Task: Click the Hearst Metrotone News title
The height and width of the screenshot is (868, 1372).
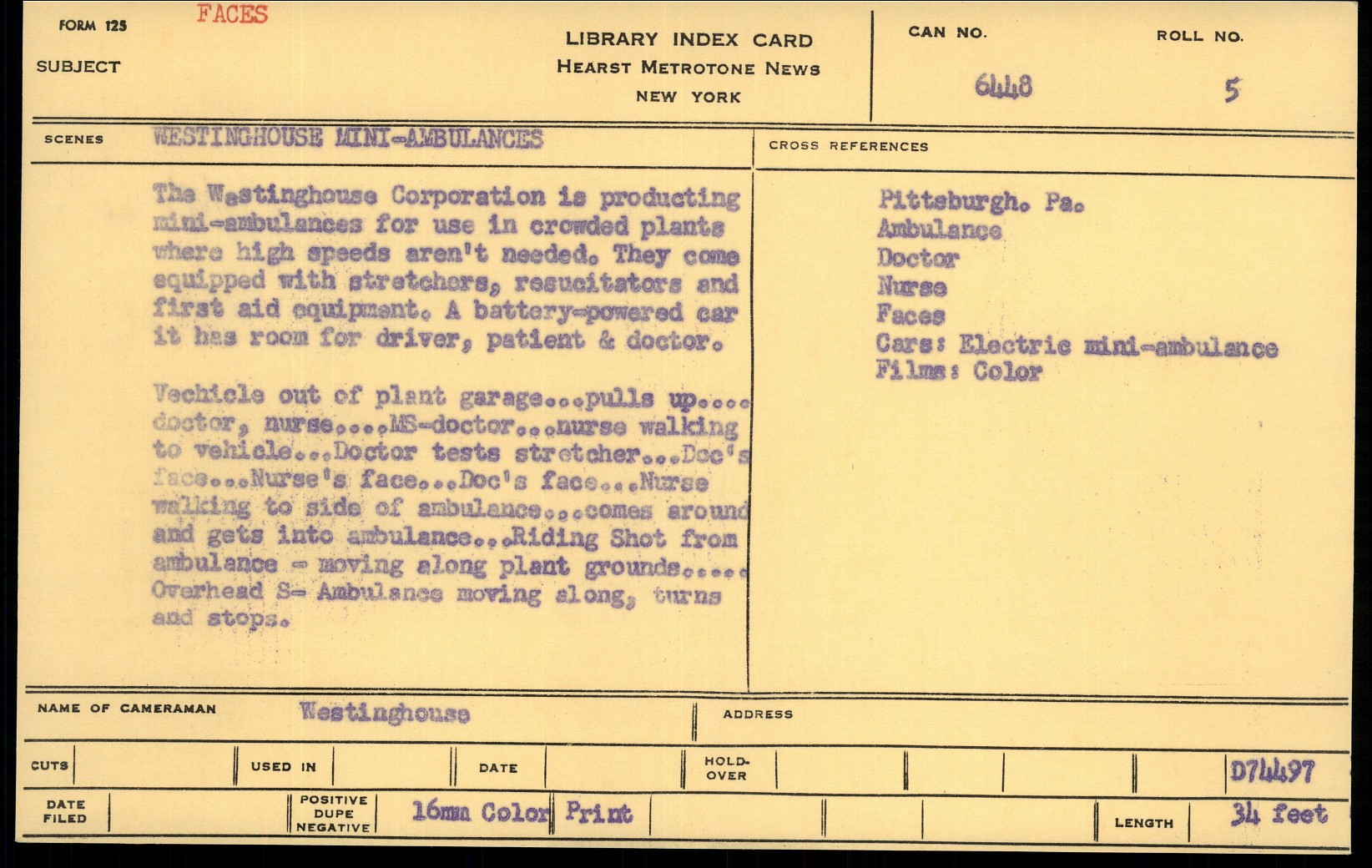Action: point(689,68)
